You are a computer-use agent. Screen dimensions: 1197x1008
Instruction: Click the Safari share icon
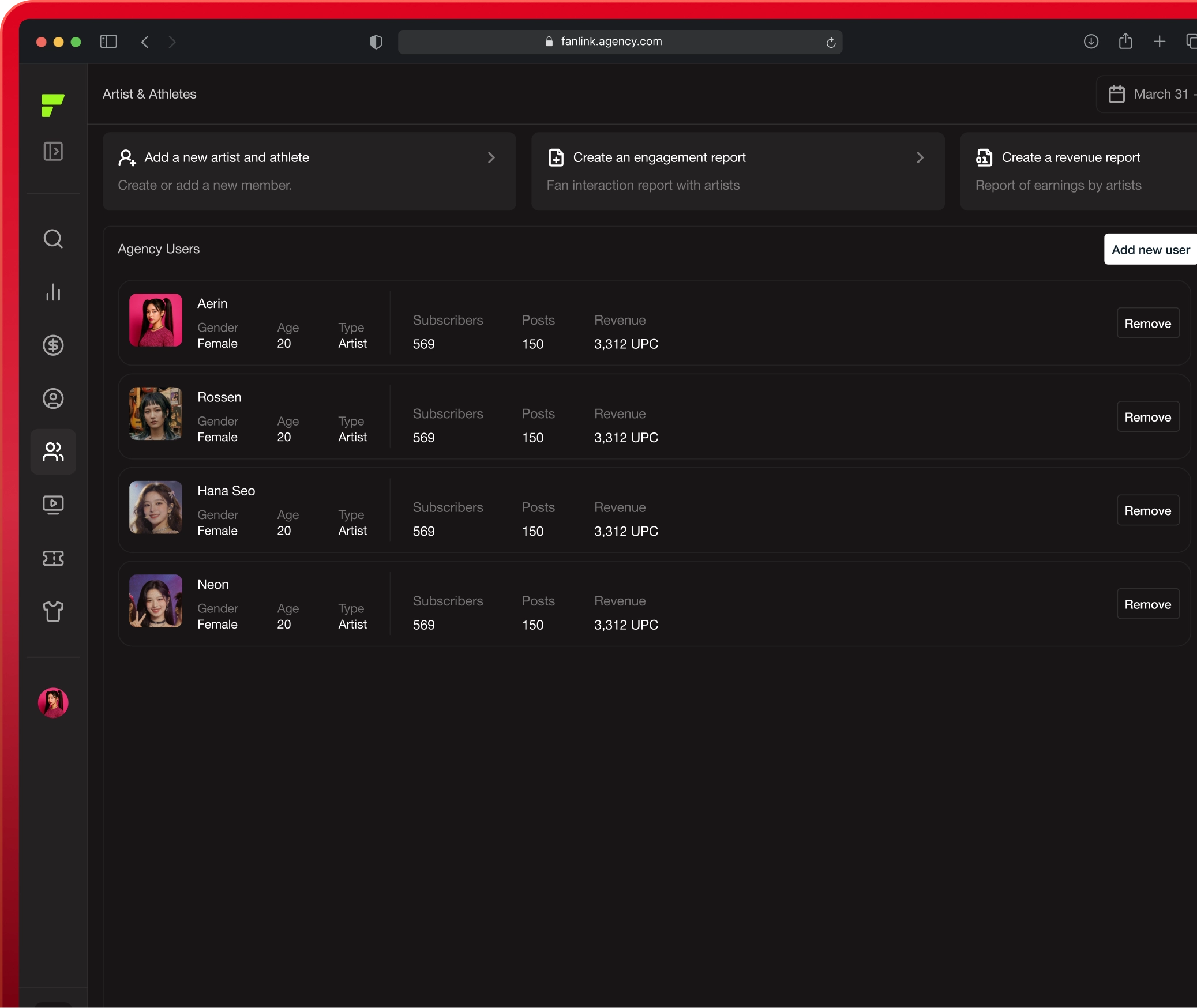(x=1125, y=41)
